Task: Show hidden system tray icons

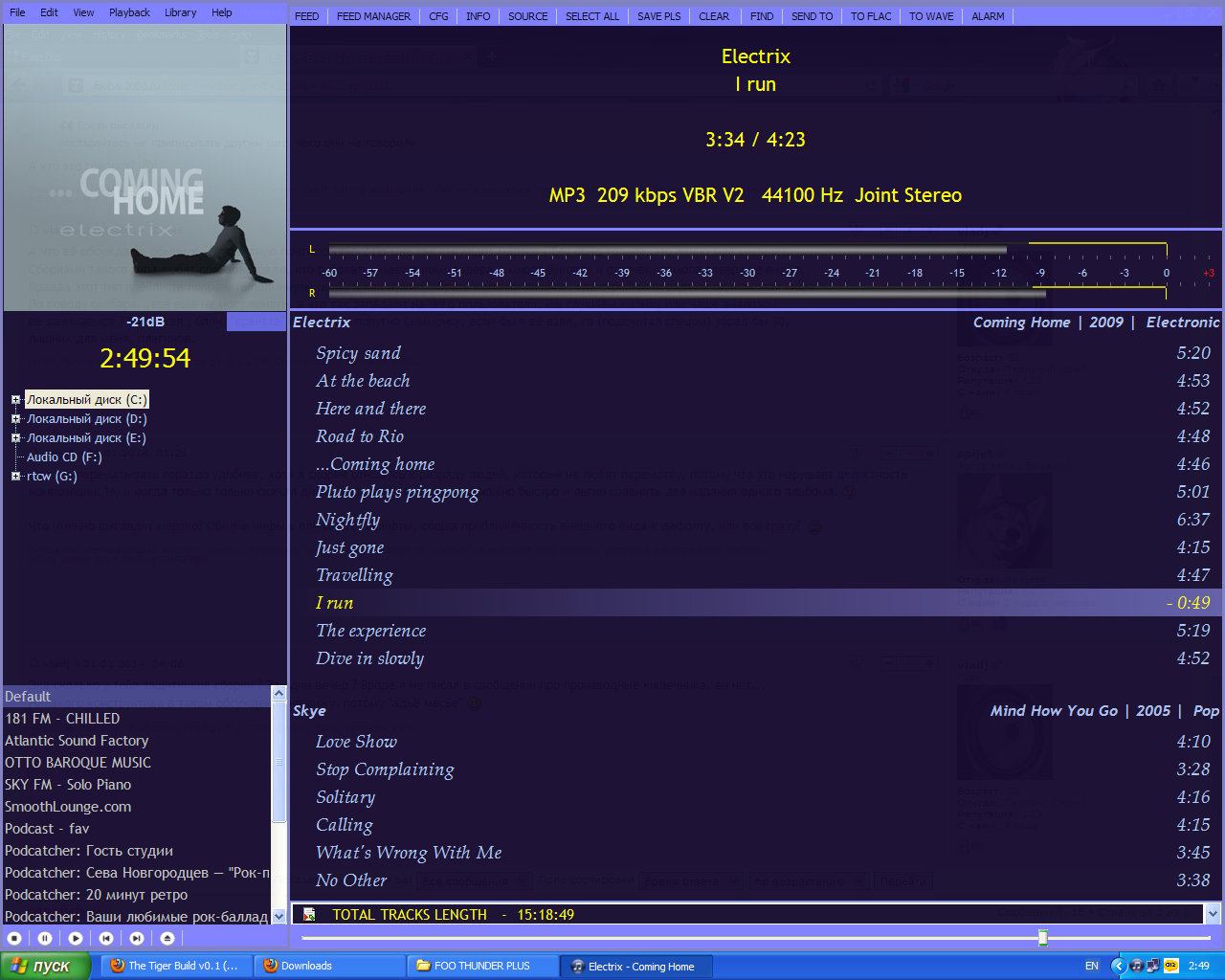Action: 1117,966
